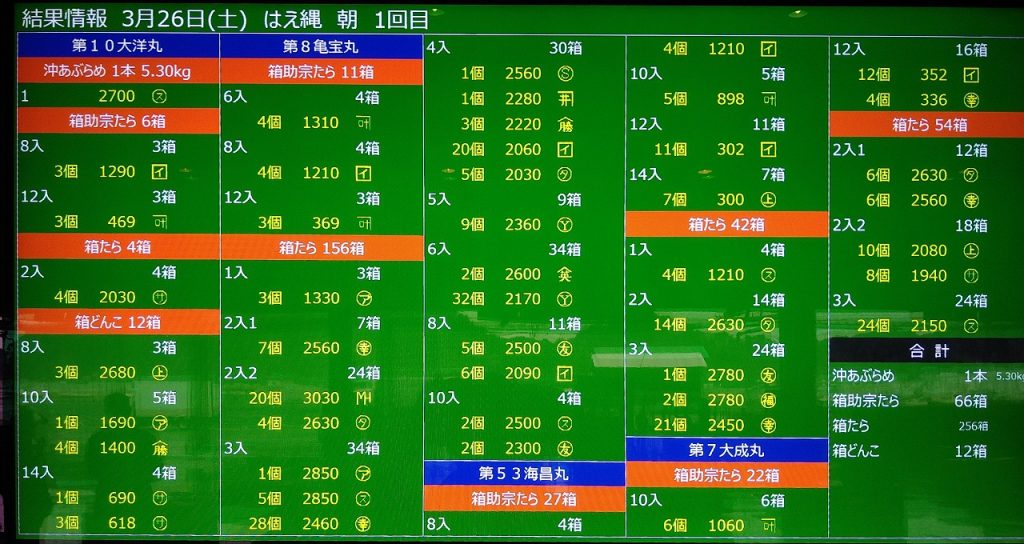
Task: Click the buyer mark beside price 2700
Action: [x=159, y=96]
